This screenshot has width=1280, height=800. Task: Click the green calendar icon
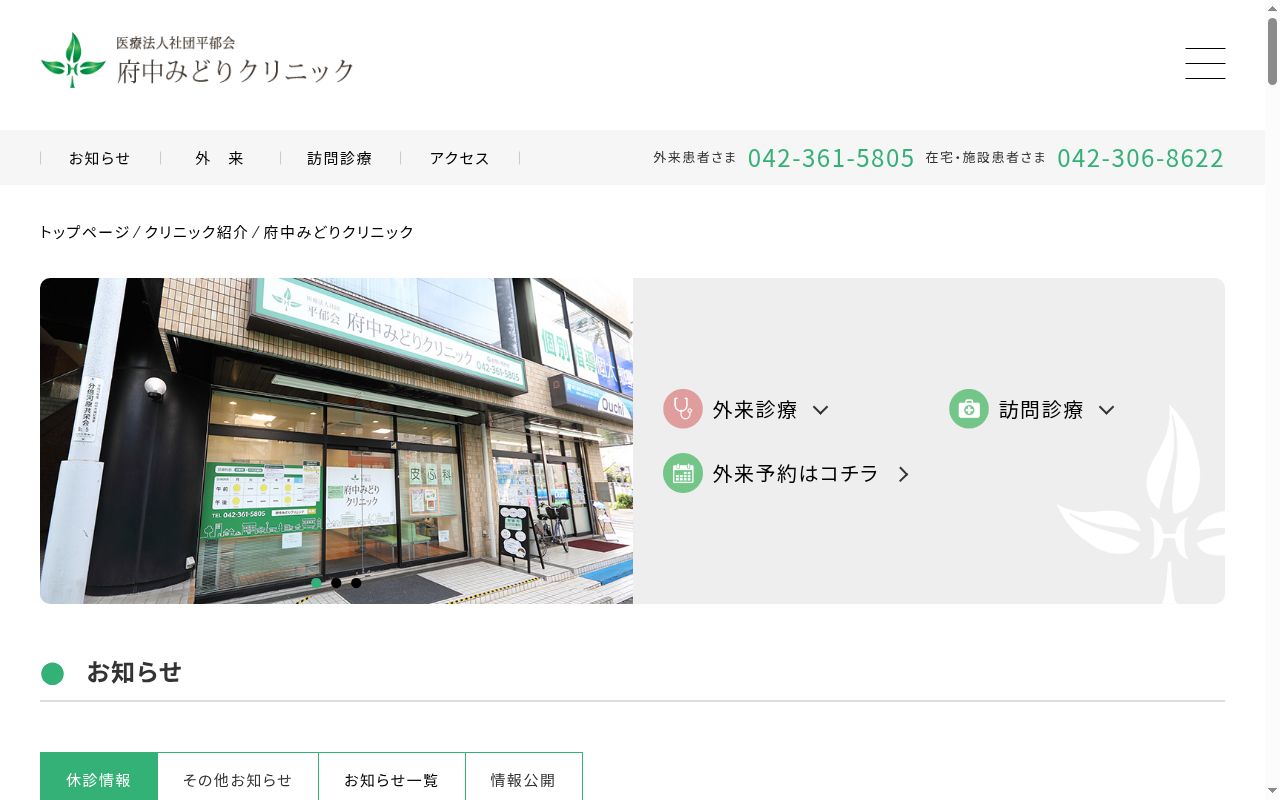pyautogui.click(x=683, y=473)
